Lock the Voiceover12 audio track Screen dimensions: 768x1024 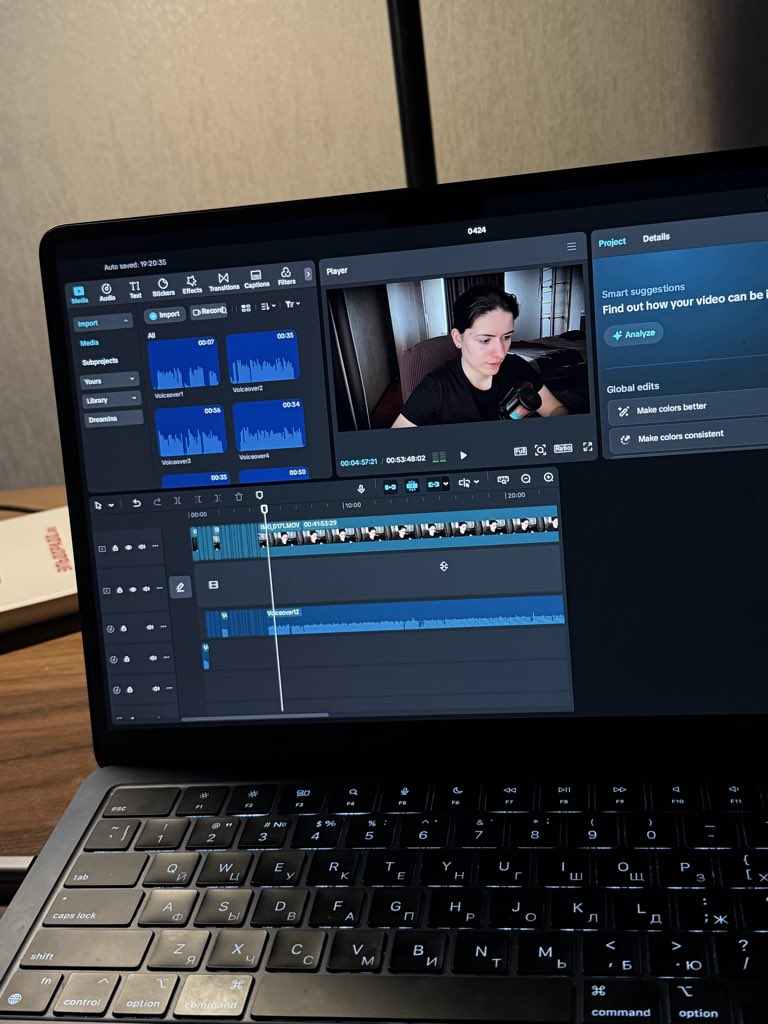click(123, 628)
